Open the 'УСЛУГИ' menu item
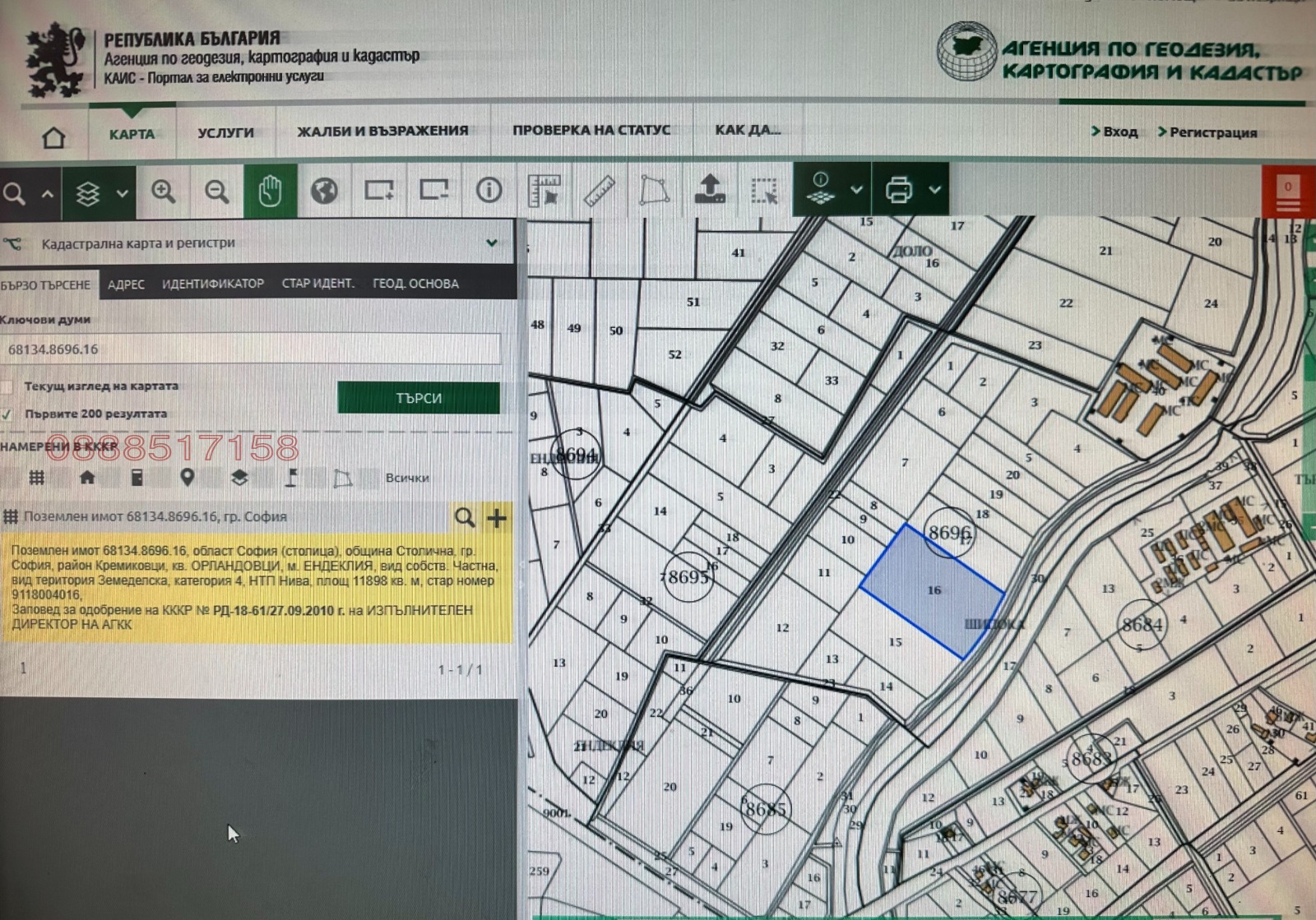 point(225,133)
